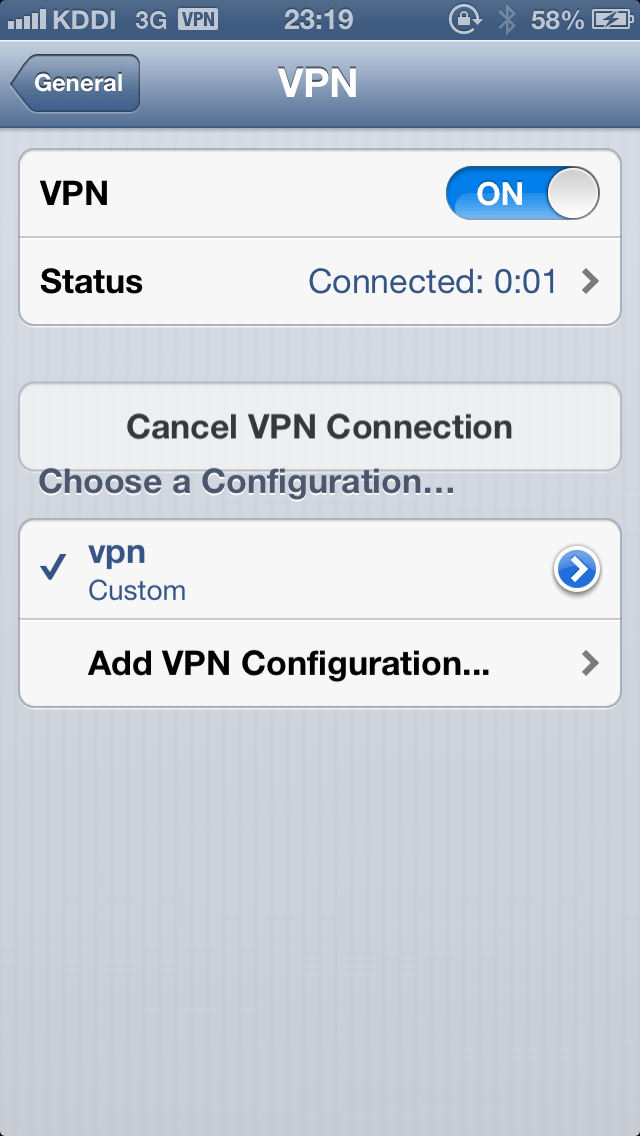Tap the checkmark beside vpn configuration
This screenshot has height=1136, width=640.
pos(54,567)
